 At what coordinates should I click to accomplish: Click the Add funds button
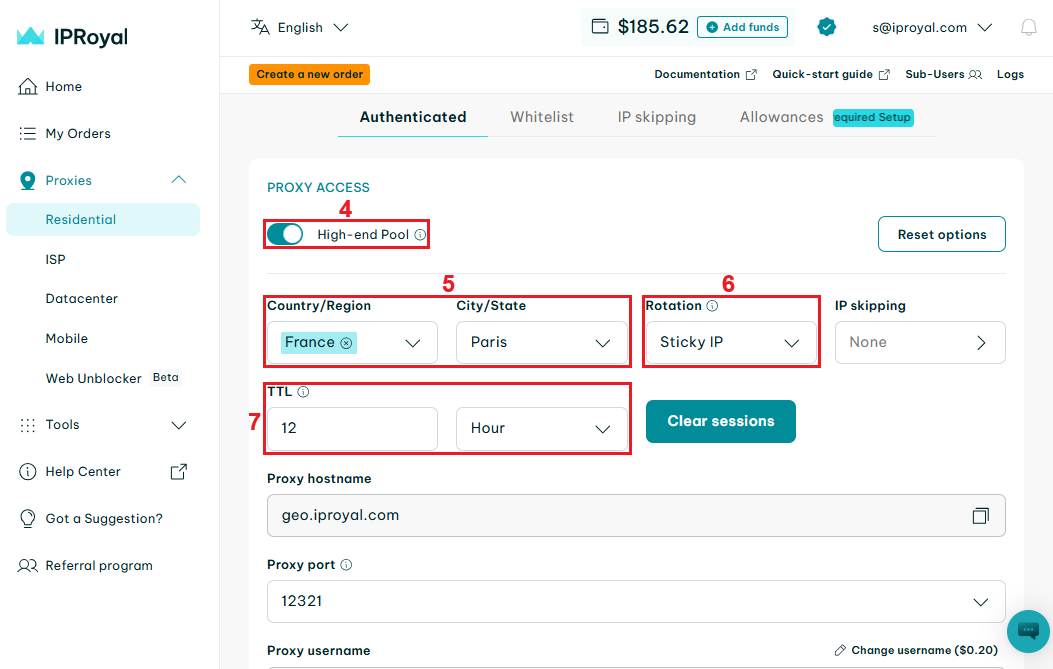click(742, 27)
